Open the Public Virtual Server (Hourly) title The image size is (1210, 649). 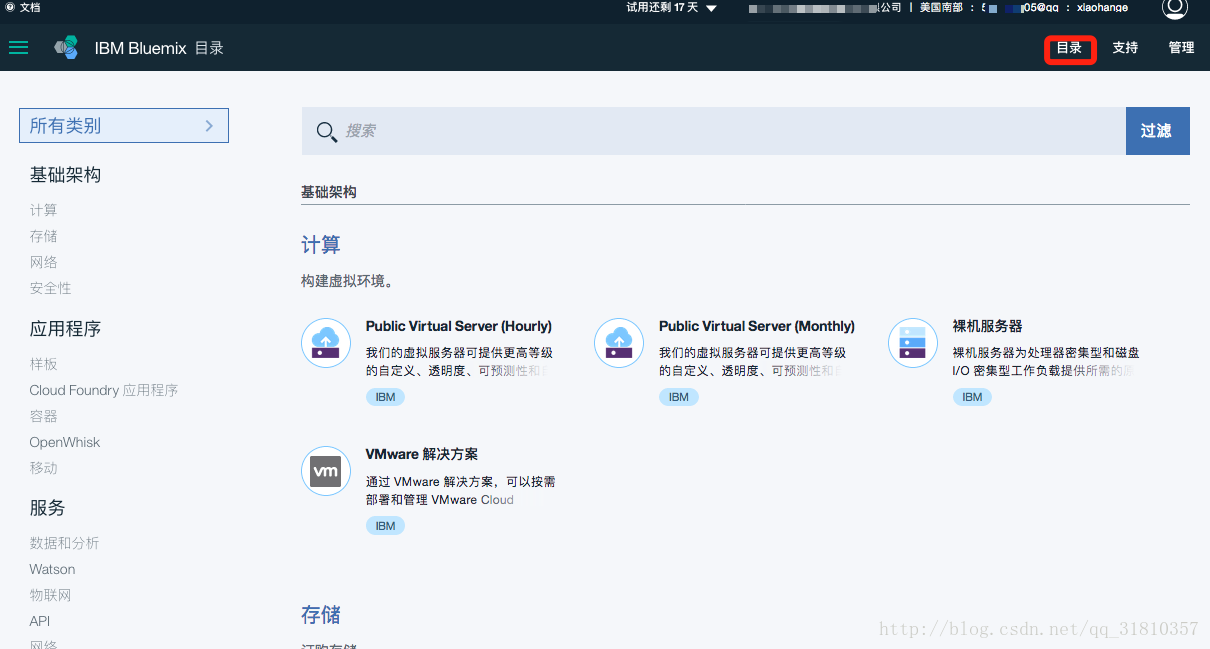[x=459, y=326]
